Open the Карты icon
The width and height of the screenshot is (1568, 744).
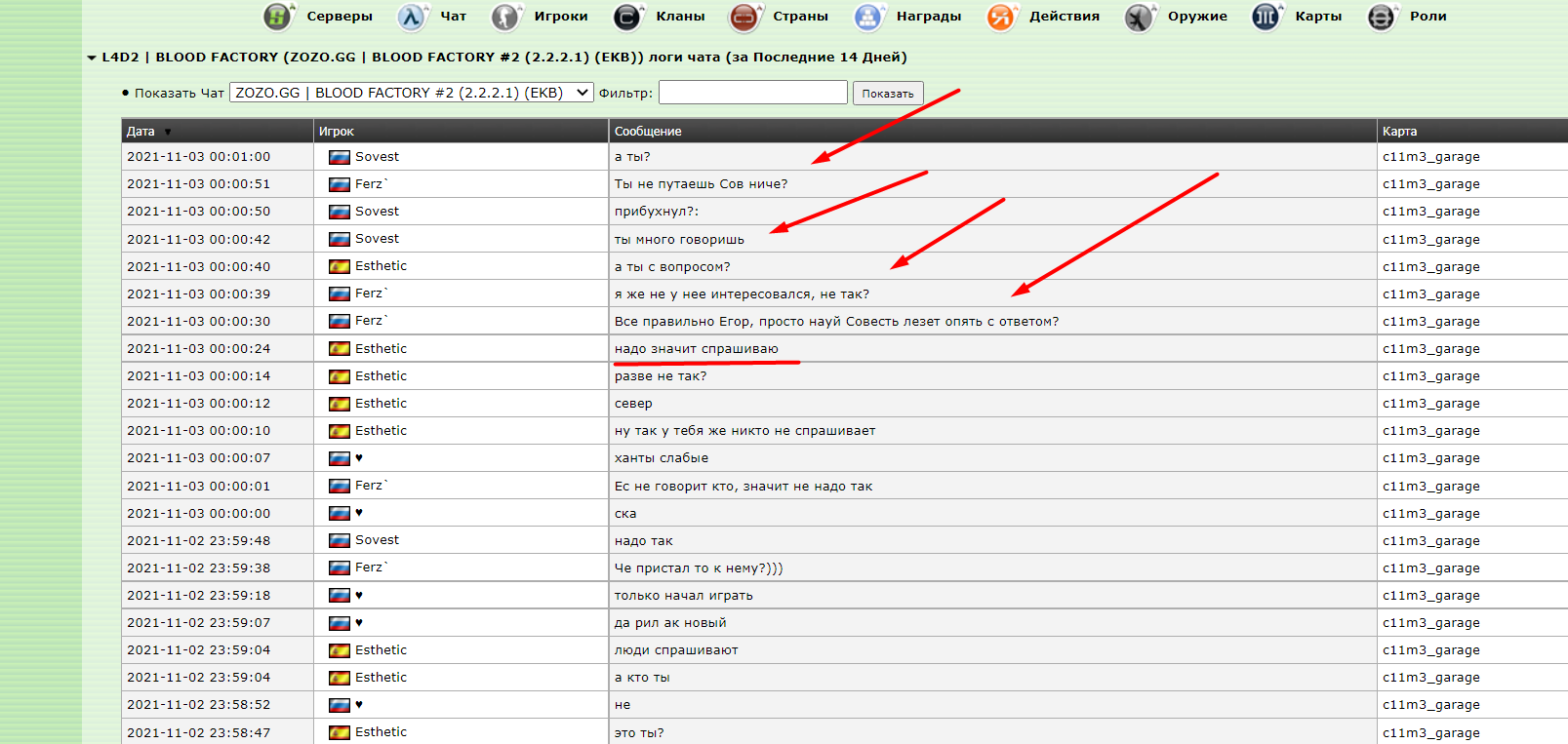click(x=1266, y=17)
